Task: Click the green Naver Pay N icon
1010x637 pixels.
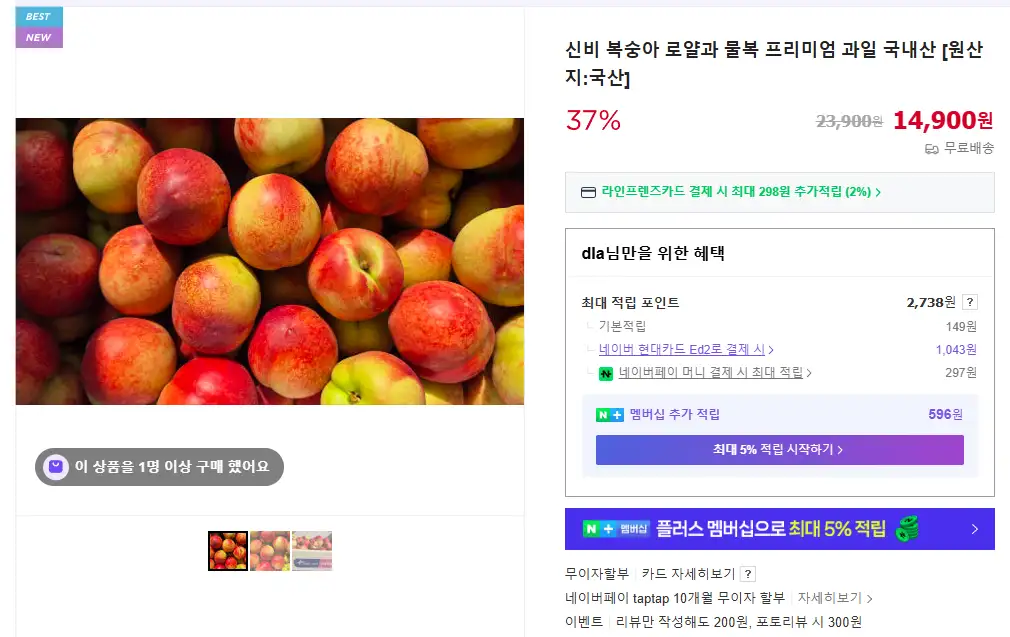Action: pos(605,374)
